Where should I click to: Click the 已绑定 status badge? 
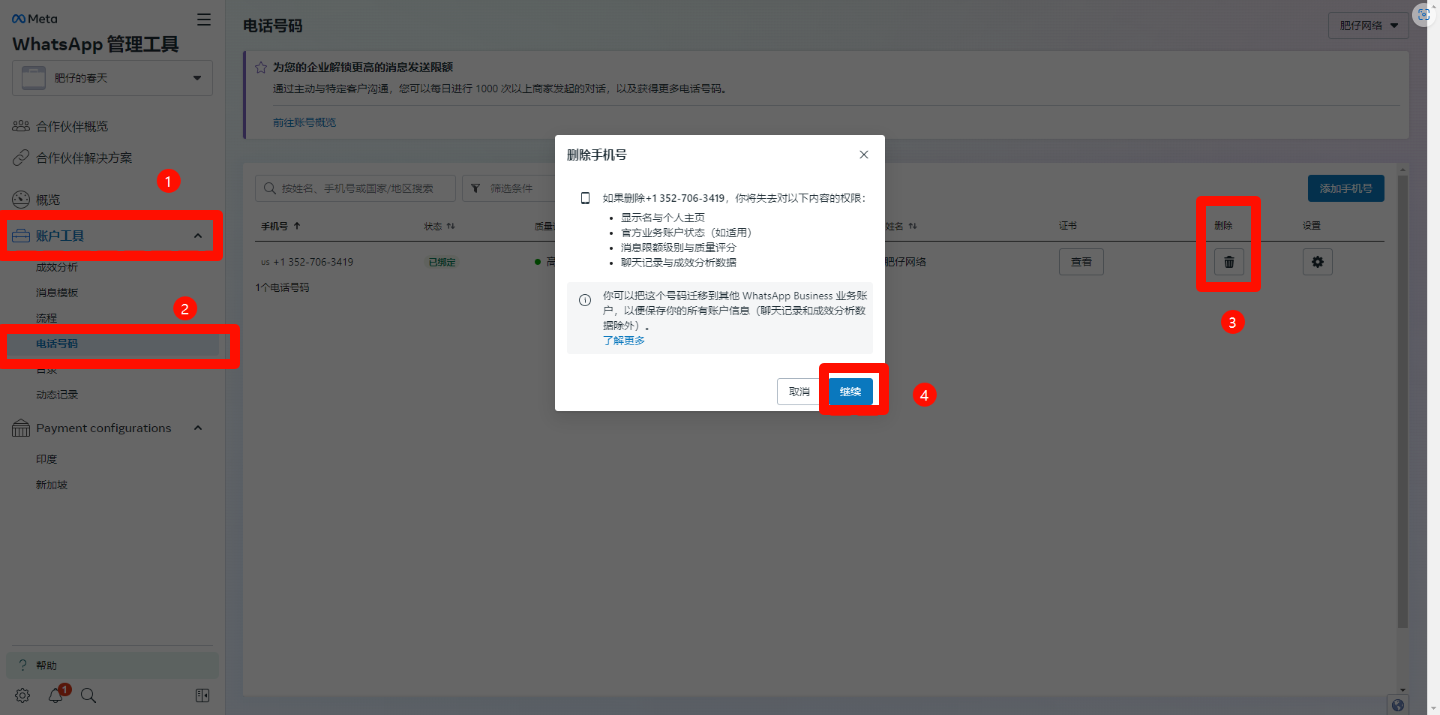(x=442, y=262)
